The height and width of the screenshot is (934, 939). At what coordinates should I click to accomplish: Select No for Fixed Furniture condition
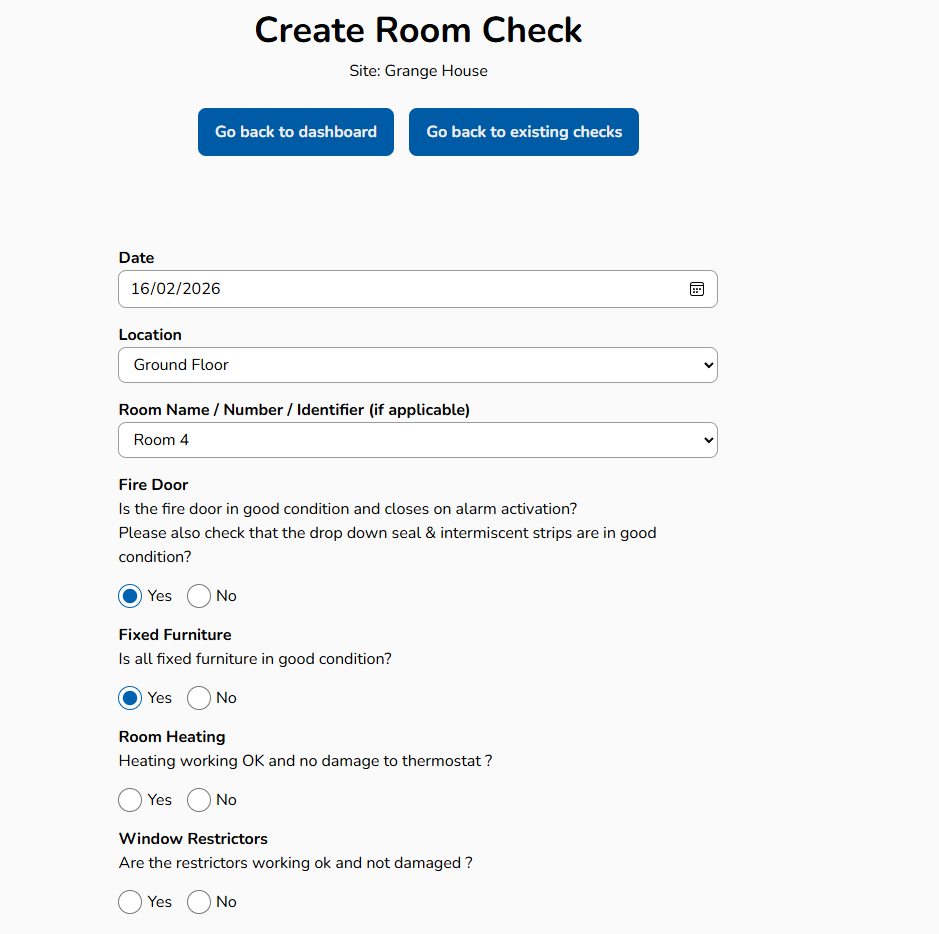197,697
